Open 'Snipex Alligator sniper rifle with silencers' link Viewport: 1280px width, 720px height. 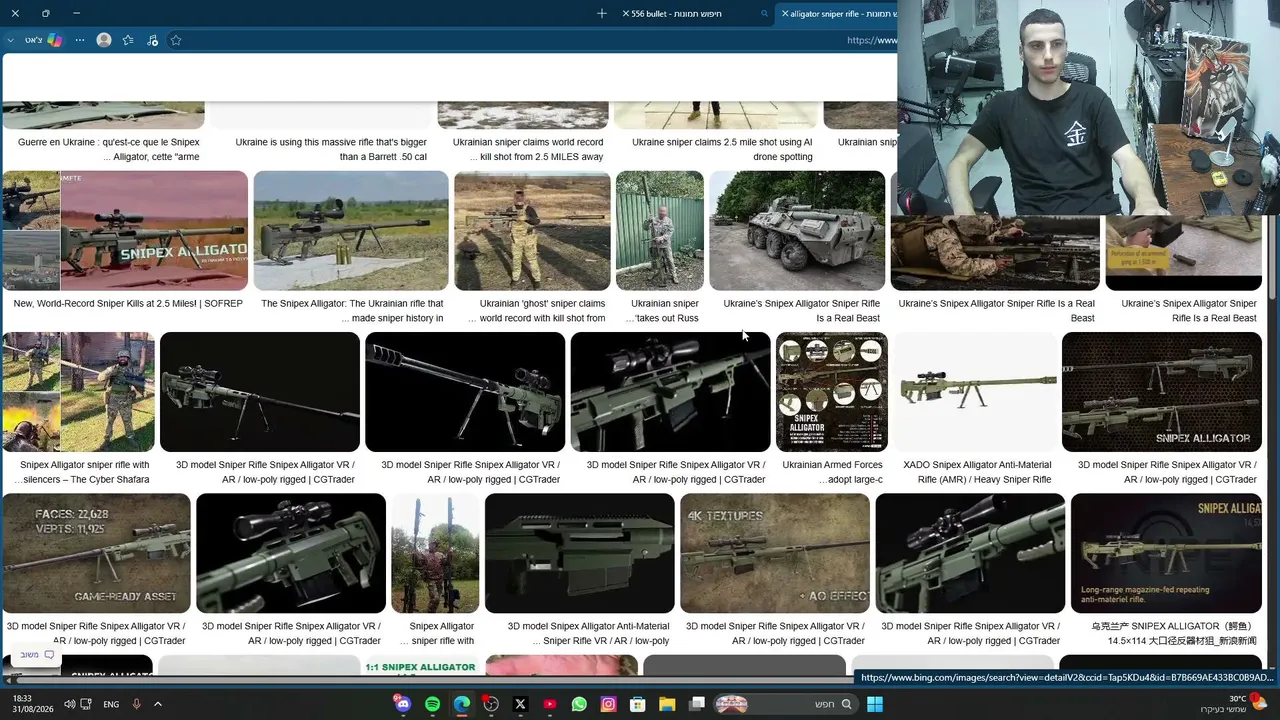click(x=82, y=472)
